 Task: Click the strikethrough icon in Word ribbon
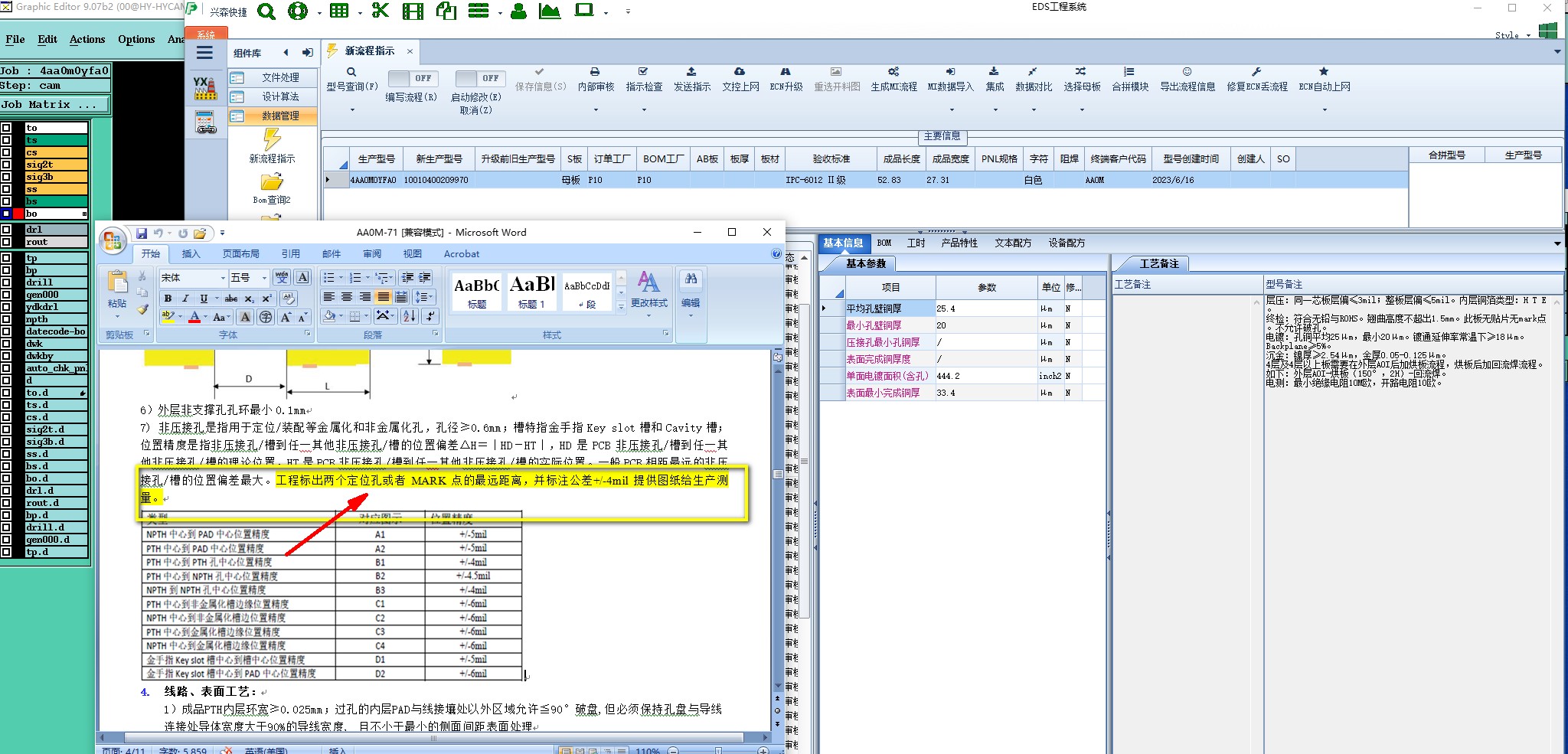click(x=231, y=298)
